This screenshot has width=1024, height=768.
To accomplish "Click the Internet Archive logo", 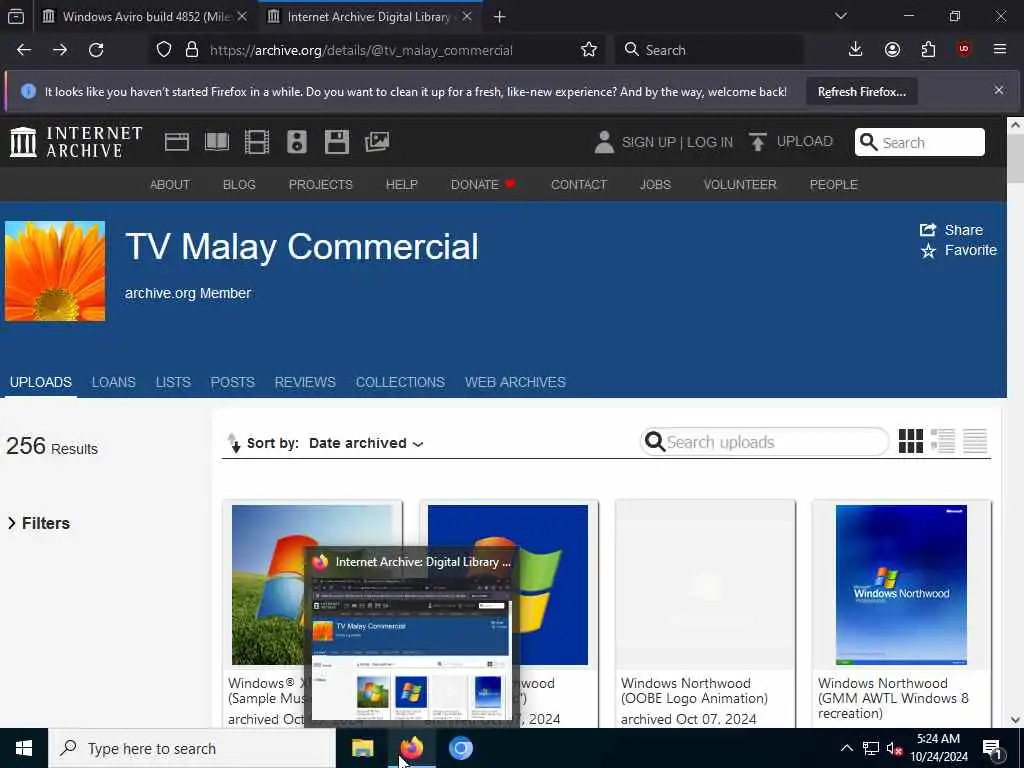I will 76,142.
